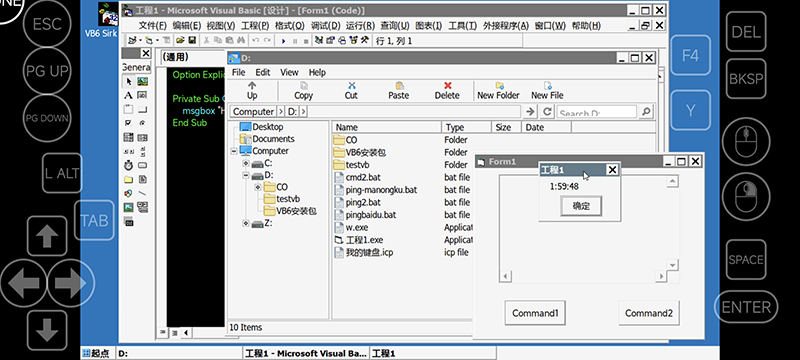800x360 pixels.
Task: Click Command1 button on Form1
Action: click(535, 313)
